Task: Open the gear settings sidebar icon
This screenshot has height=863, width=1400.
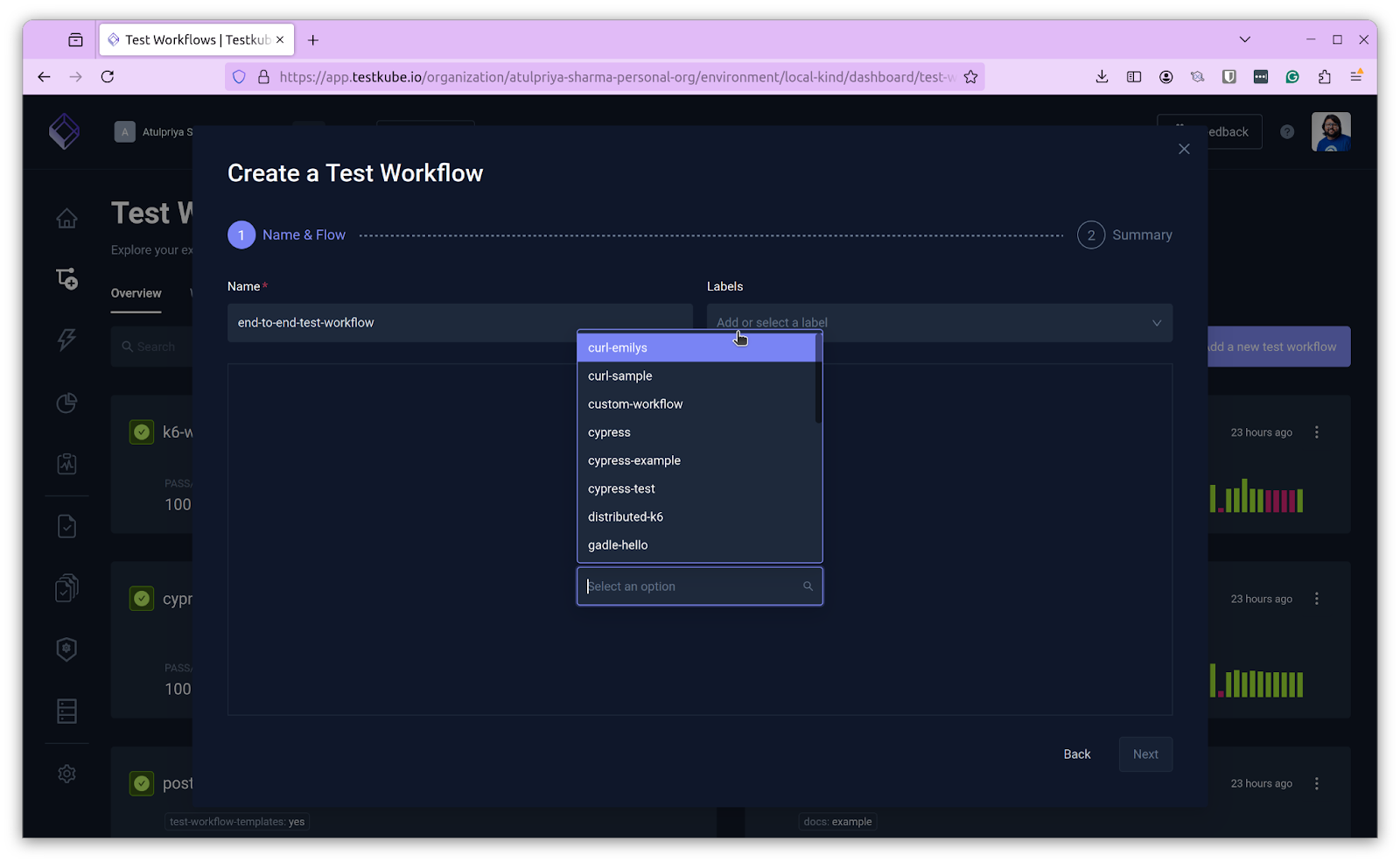Action: click(66, 774)
